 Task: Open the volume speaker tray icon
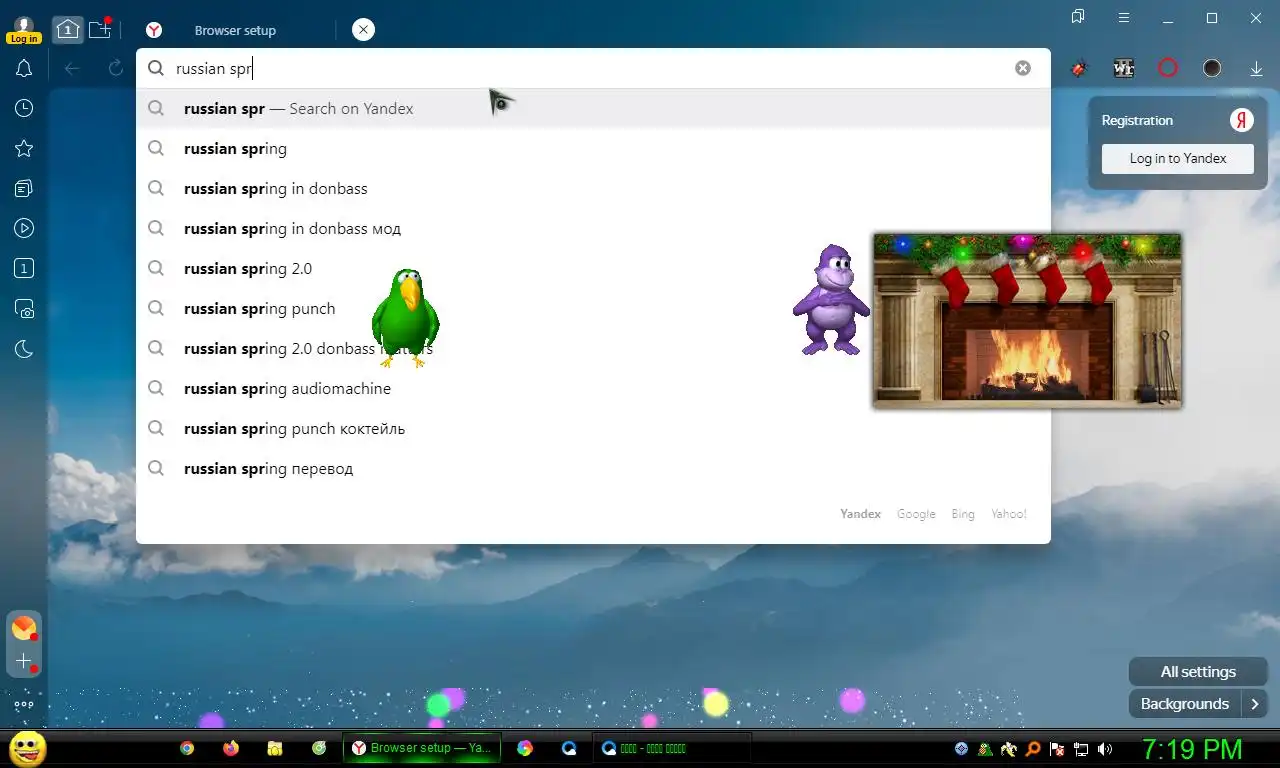pyautogui.click(x=1105, y=748)
